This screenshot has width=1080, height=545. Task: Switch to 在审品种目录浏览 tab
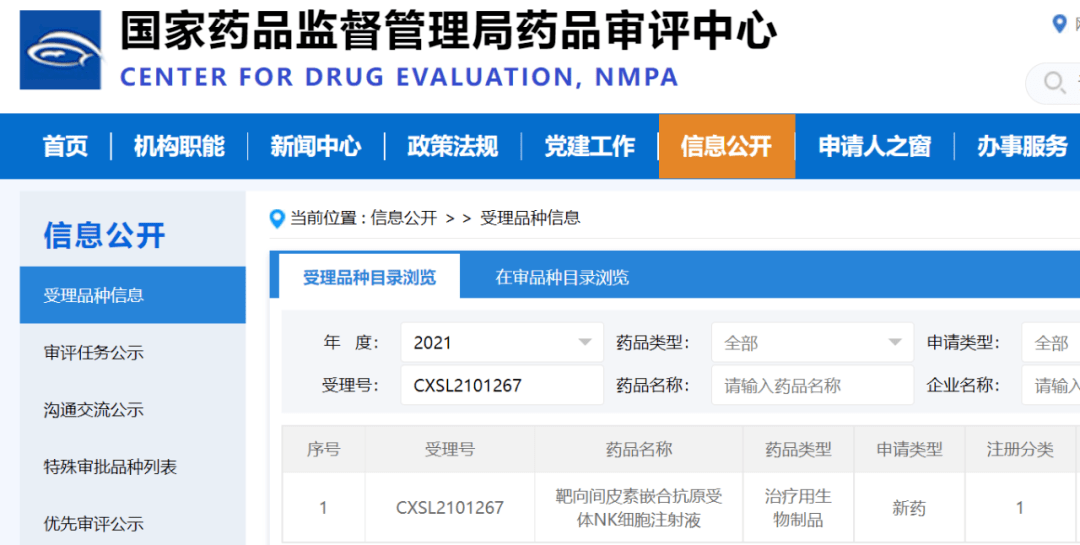pos(562,278)
